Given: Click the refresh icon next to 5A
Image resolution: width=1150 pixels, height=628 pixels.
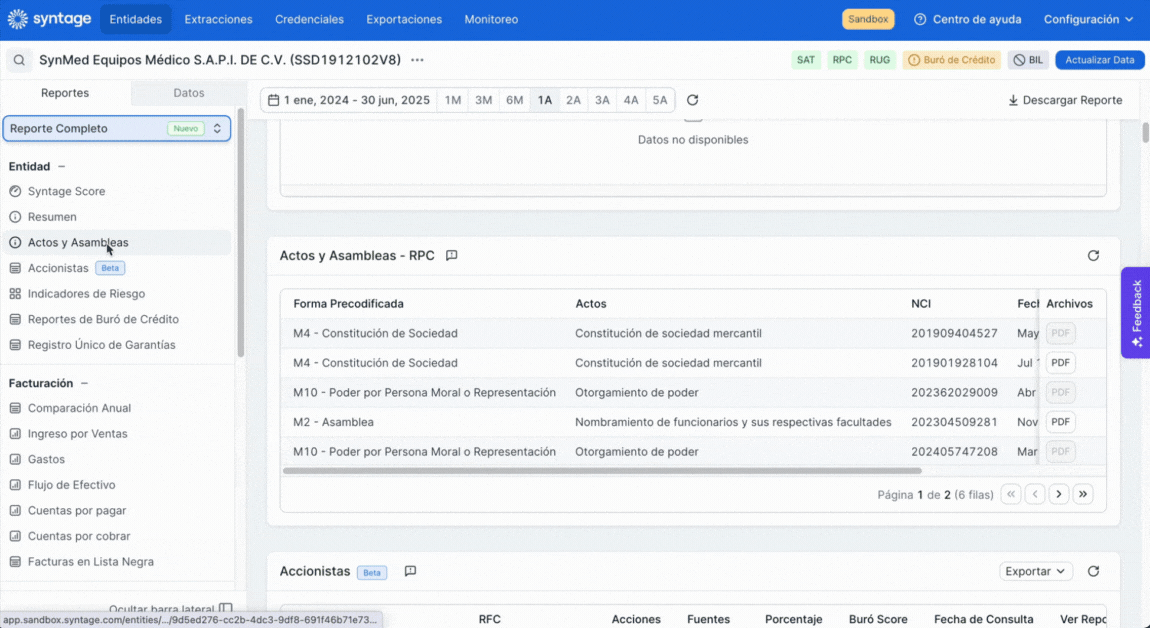Looking at the screenshot, I should click(x=692, y=100).
